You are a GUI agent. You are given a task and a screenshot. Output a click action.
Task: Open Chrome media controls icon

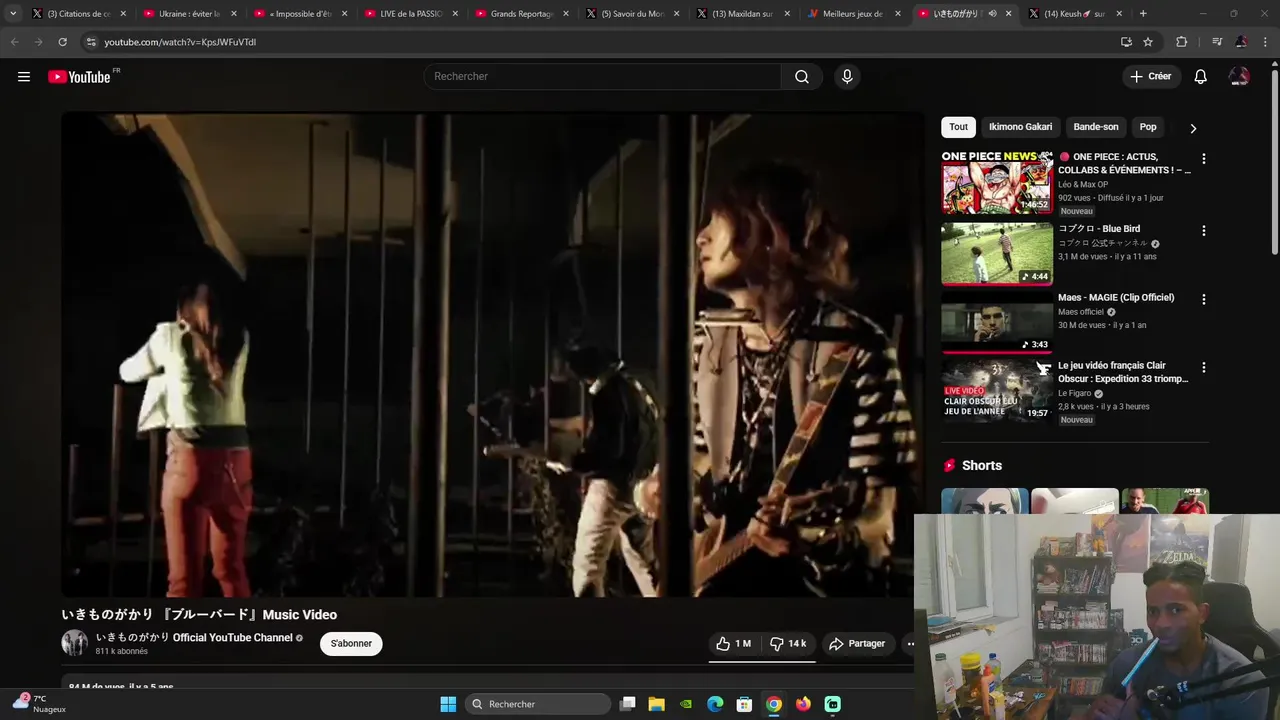pos(1217,42)
